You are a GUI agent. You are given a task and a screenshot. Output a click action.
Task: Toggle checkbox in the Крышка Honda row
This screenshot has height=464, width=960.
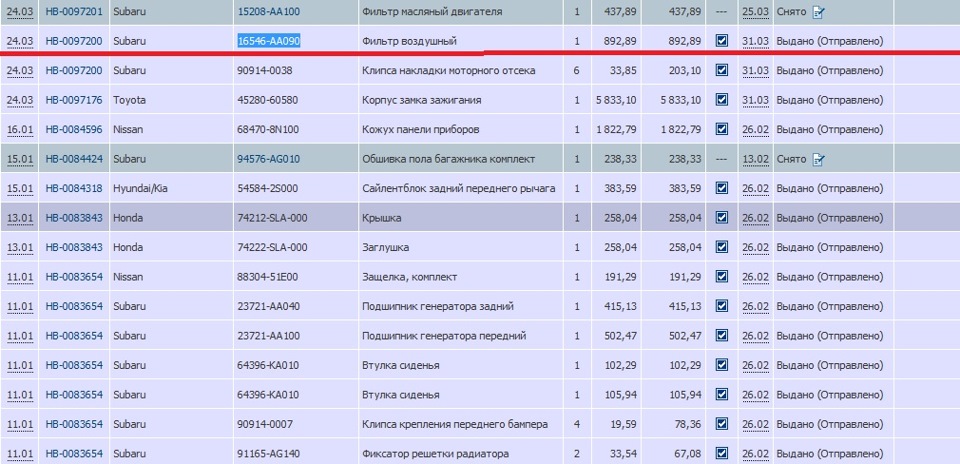point(722,217)
